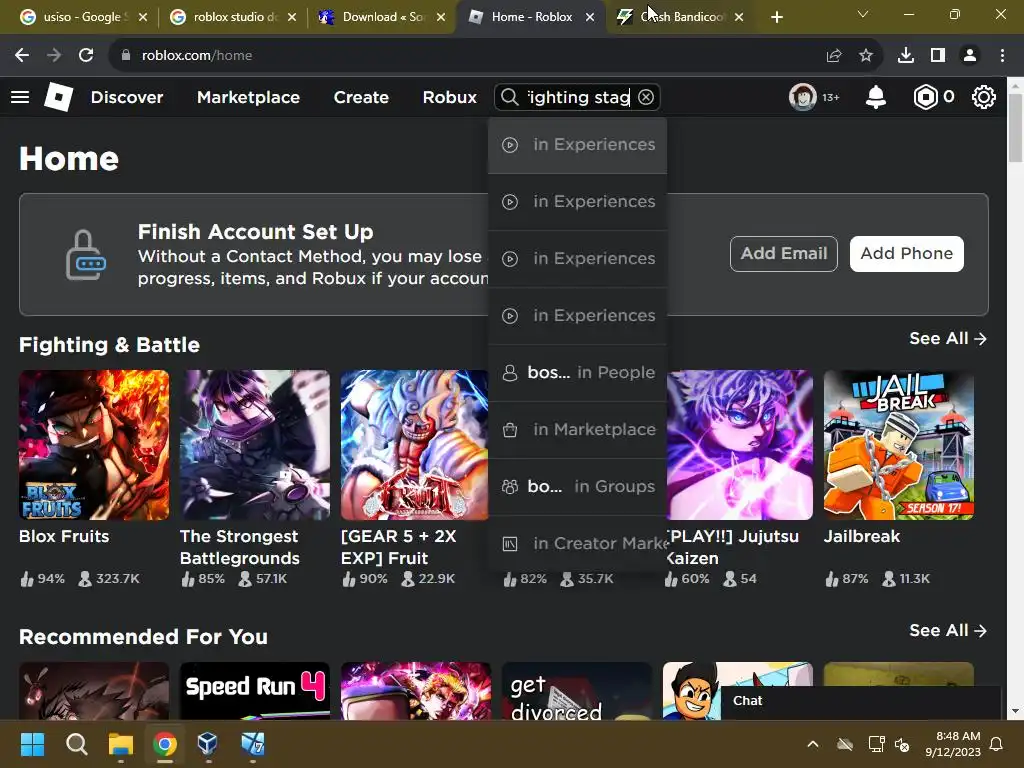Screen dimensions: 1024x768
Task: Open the notifications bell in Roblox
Action: click(x=876, y=97)
